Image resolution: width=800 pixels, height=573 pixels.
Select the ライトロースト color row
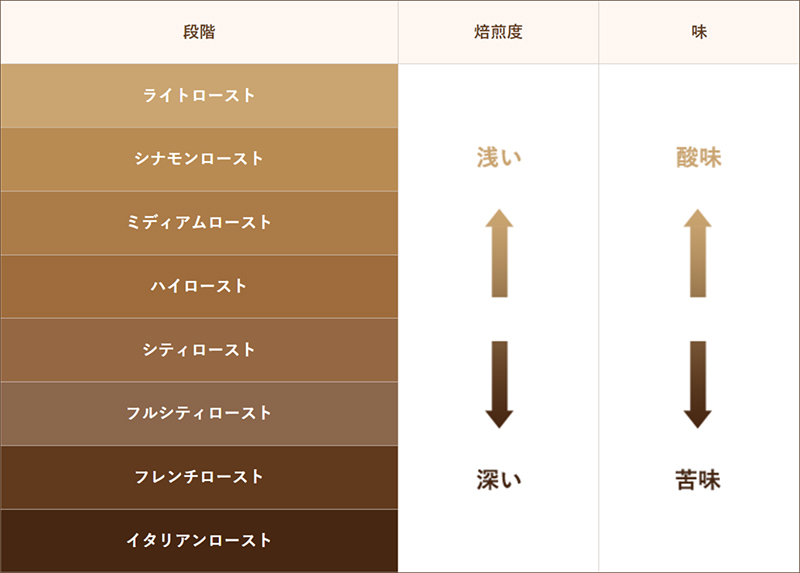[x=199, y=96]
